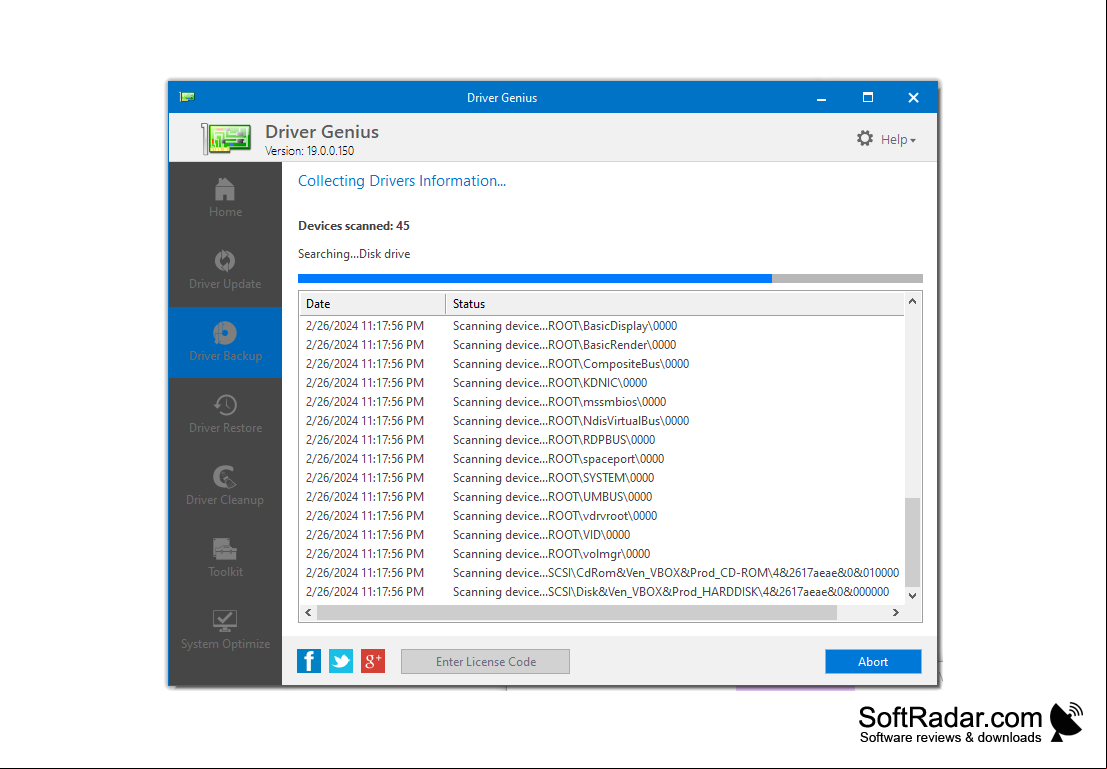1107x769 pixels.
Task: Go to Driver Restore section
Action: pos(225,414)
